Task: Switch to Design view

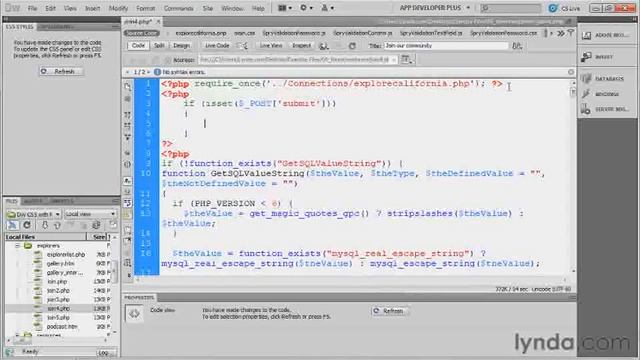Action: [182, 46]
